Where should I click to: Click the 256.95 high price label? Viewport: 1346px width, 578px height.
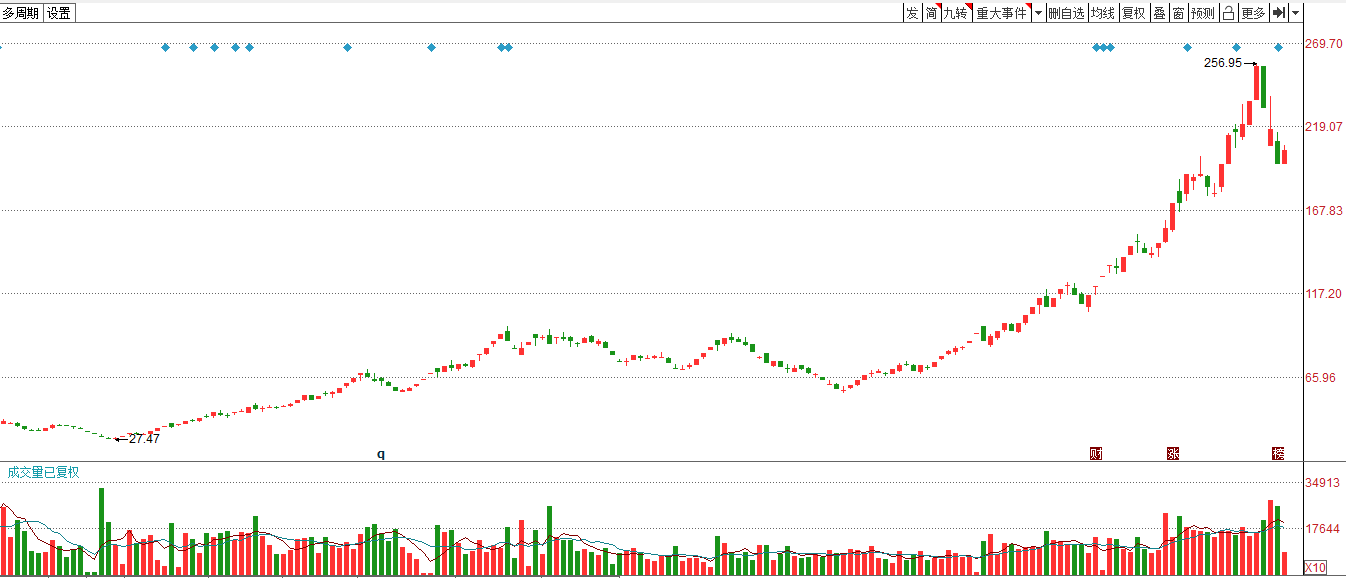[x=1223, y=63]
